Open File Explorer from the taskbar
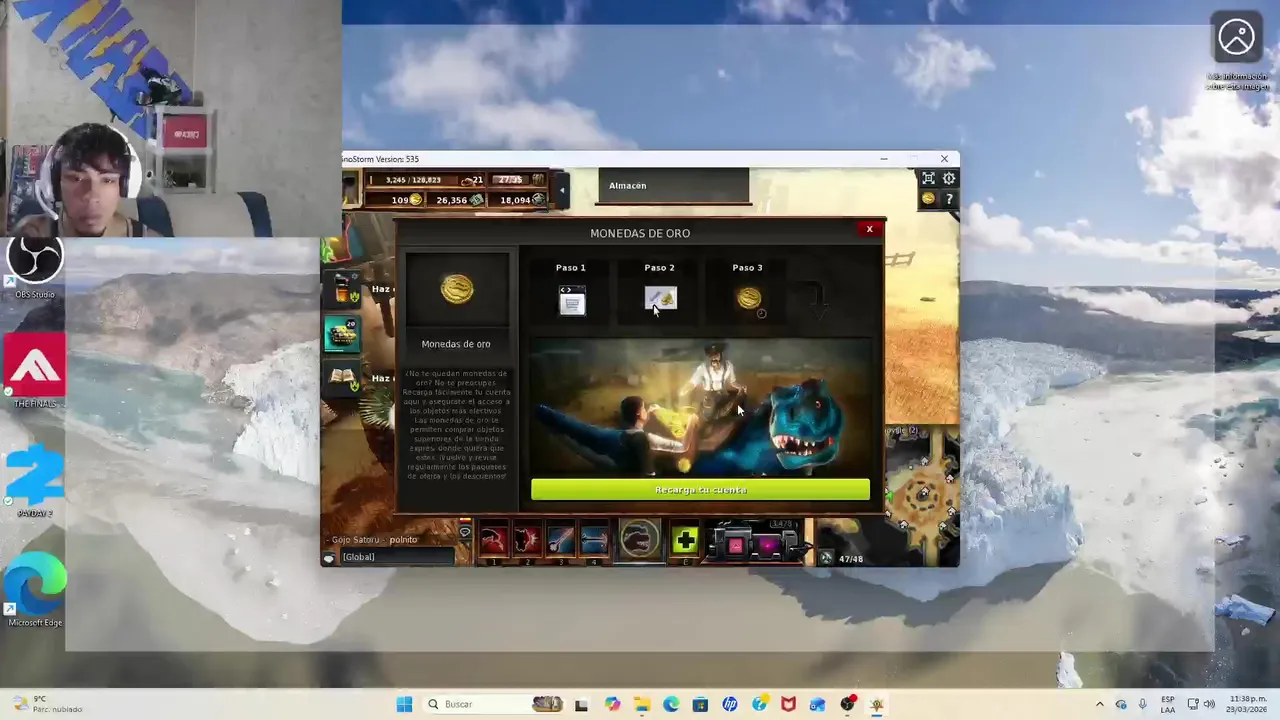Image resolution: width=1280 pixels, height=720 pixels. 641,704
